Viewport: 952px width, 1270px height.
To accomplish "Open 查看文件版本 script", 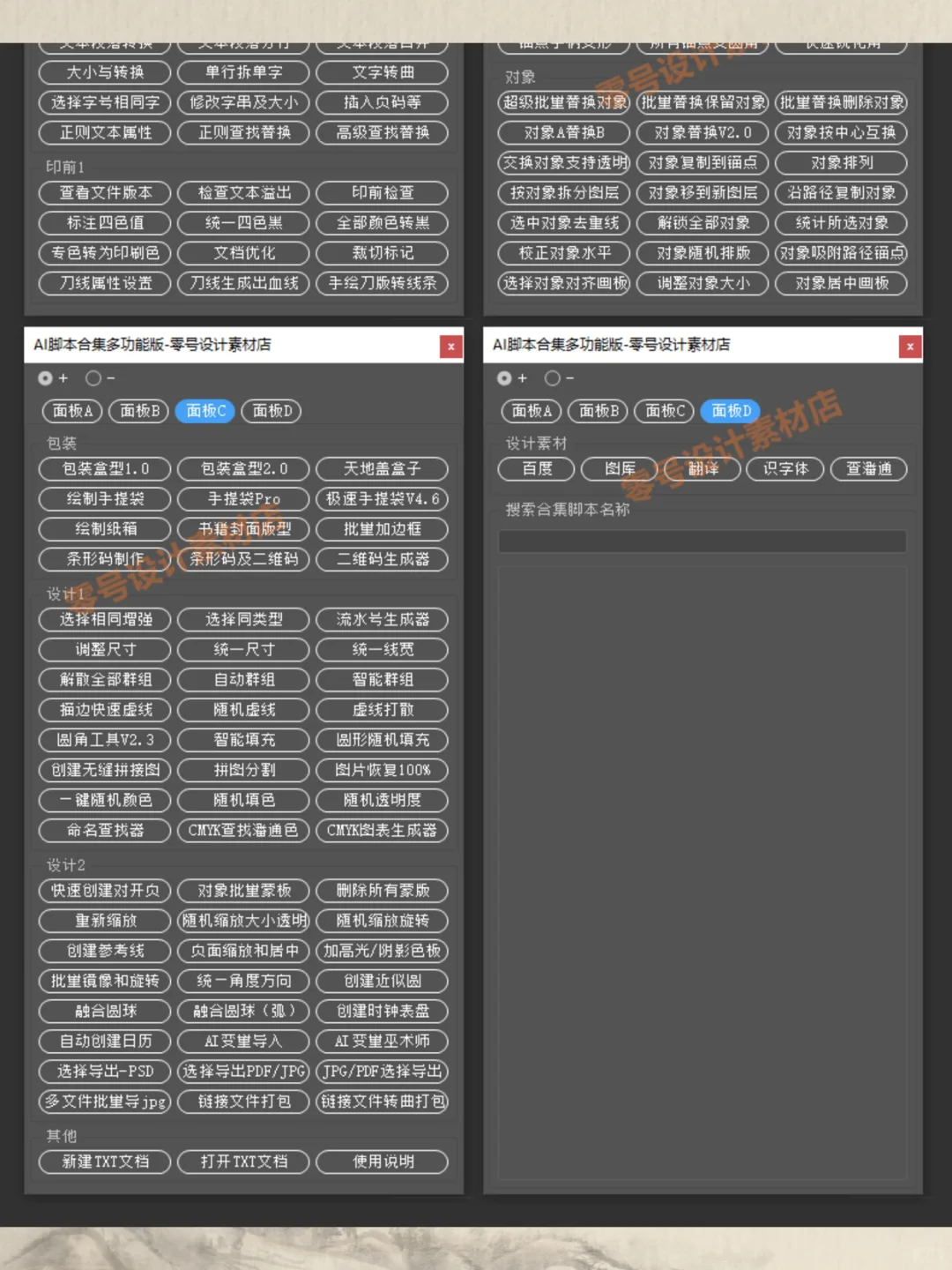I will tap(106, 193).
